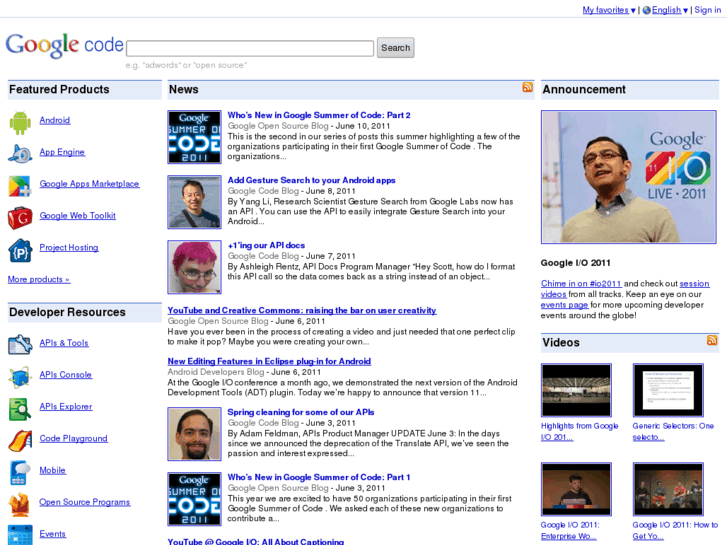The image size is (727, 545).
Task: Expand the My favorites dropdown
Action: (609, 10)
